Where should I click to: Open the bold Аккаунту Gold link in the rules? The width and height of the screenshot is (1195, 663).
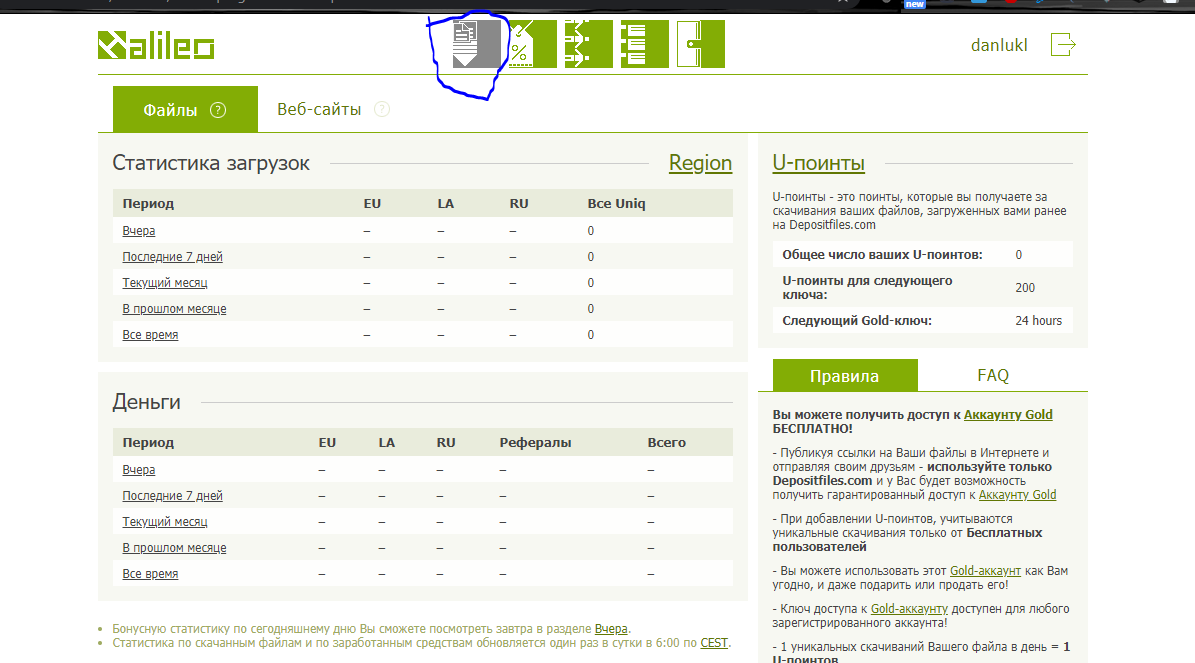[x=1008, y=415]
